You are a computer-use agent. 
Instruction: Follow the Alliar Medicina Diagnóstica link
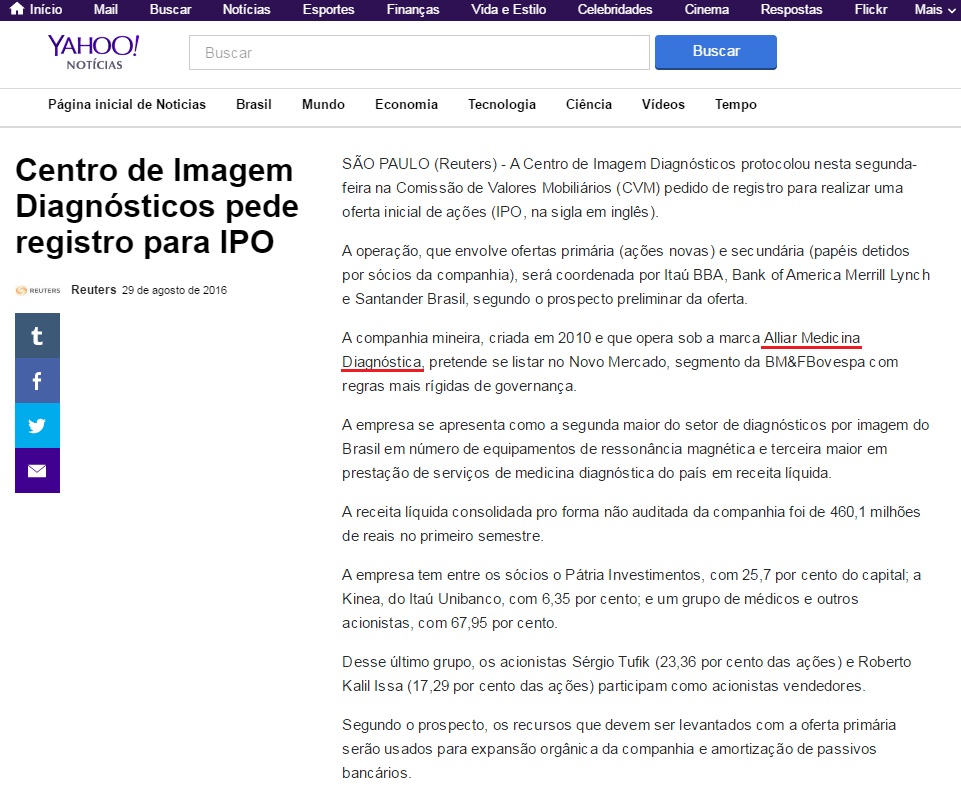tap(811, 337)
